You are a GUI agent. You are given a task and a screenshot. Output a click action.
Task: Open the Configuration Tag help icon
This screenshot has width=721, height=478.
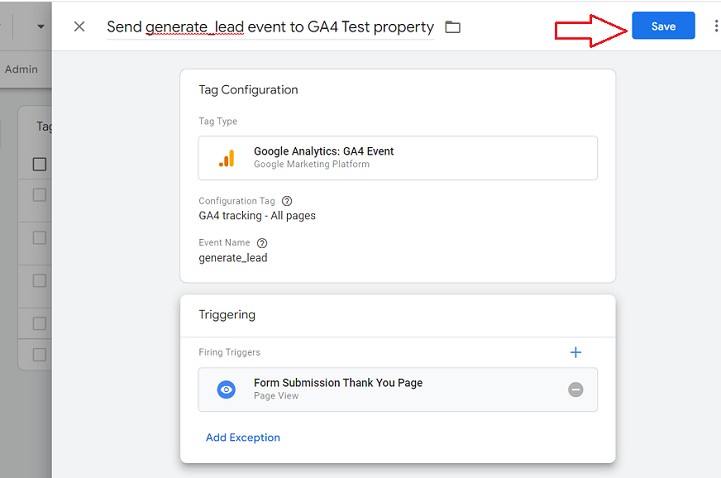click(x=287, y=201)
